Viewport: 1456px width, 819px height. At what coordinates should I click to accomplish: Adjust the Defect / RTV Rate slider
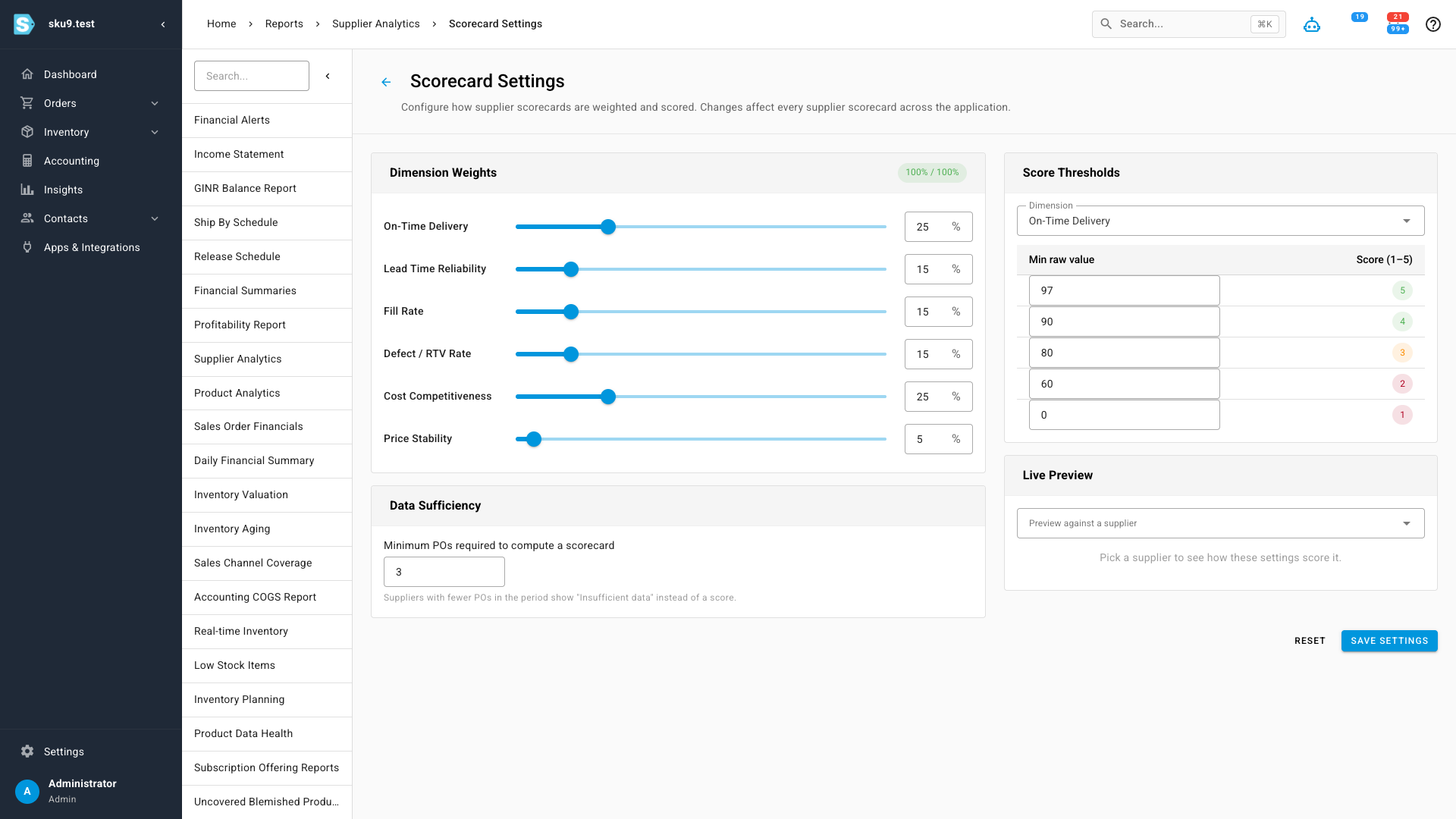tap(571, 354)
